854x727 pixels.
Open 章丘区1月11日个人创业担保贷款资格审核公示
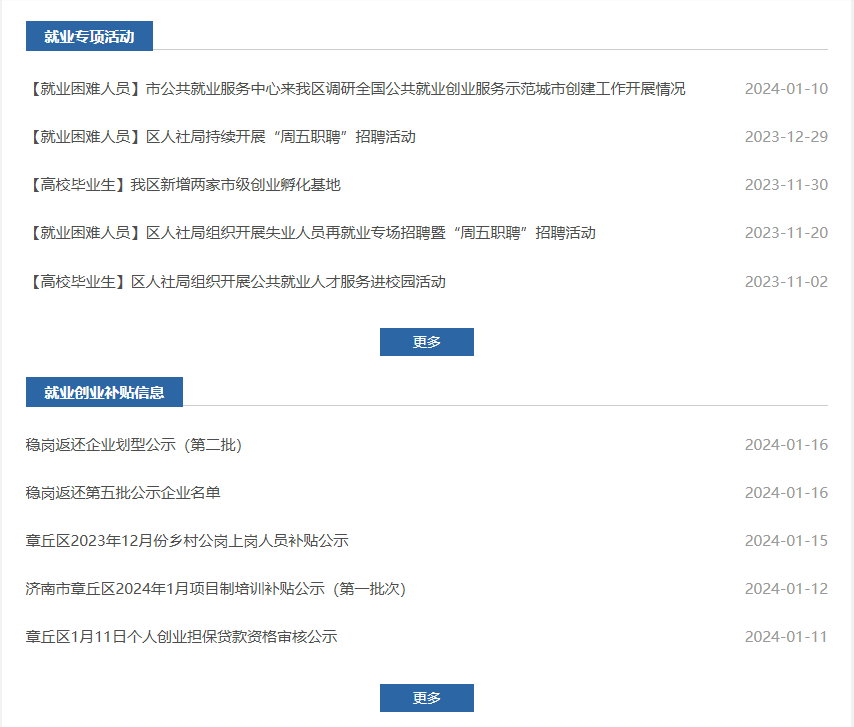point(182,637)
